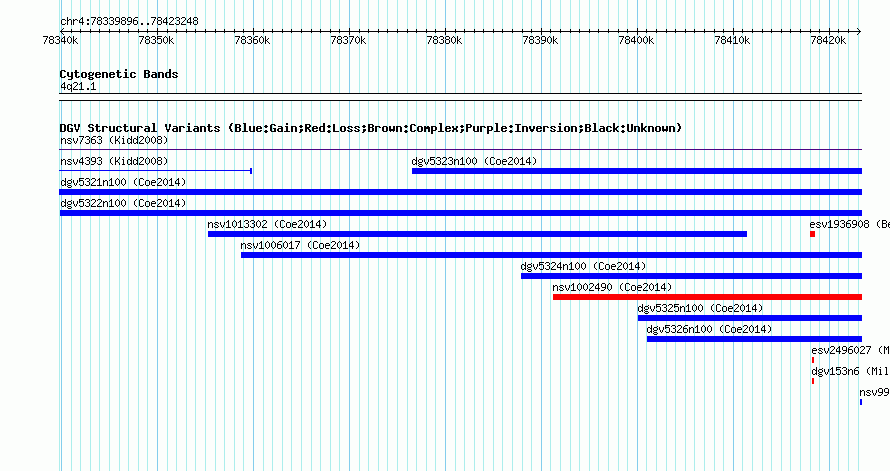This screenshot has height=471, width=890.
Task: Open the dgv5325n100 (Coe2014) label
Action: tap(700, 308)
